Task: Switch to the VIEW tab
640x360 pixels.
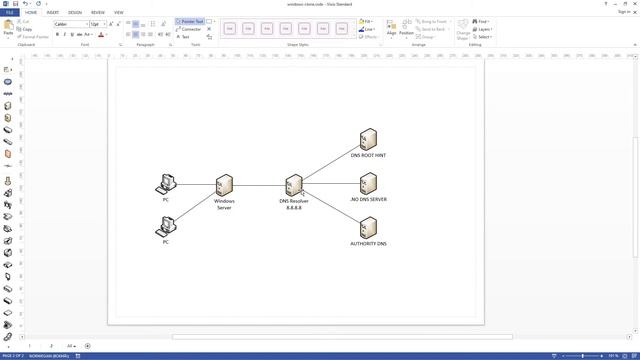Action: (x=119, y=13)
